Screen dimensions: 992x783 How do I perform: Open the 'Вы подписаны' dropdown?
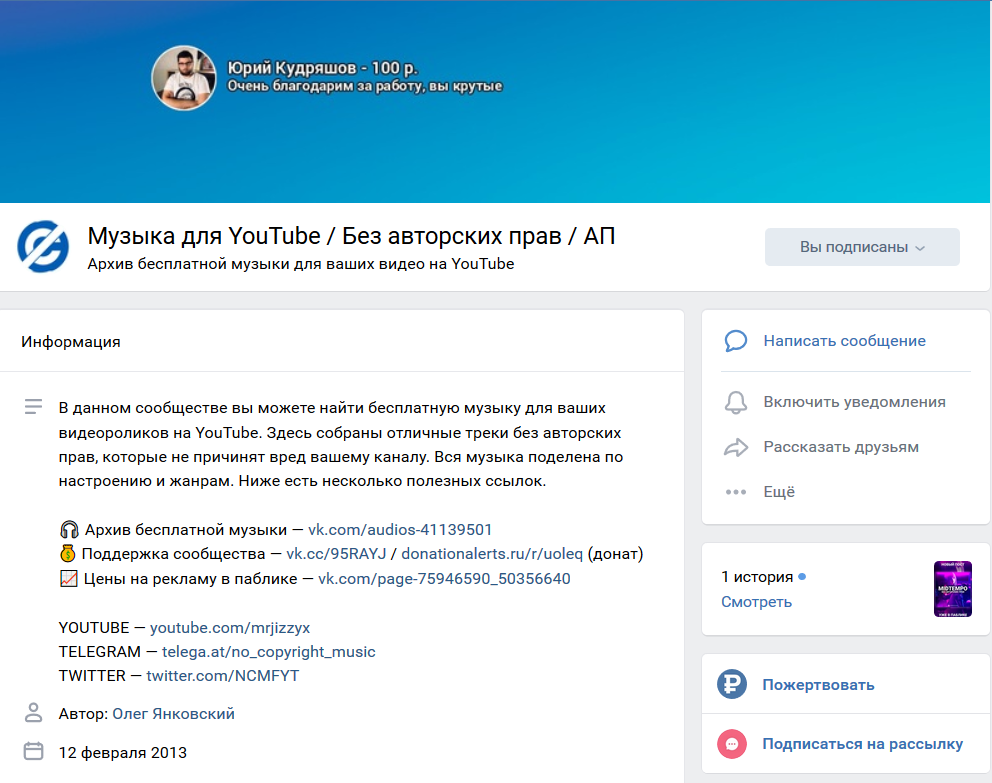862,247
